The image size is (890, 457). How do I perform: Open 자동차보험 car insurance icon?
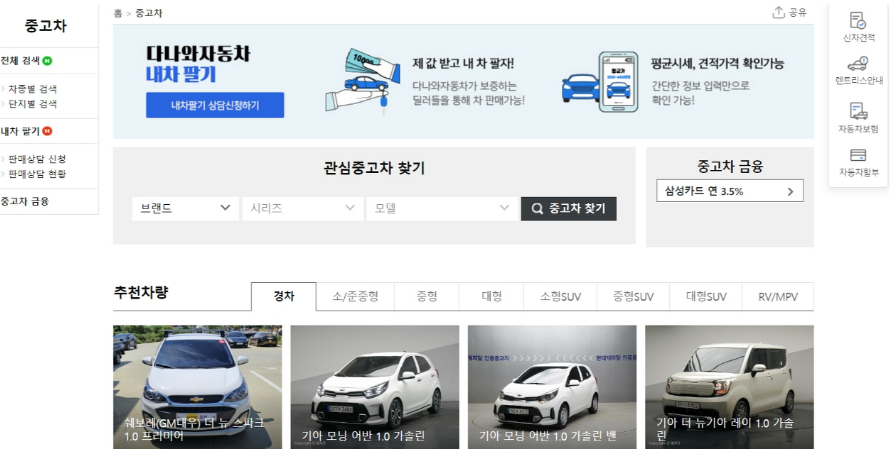point(858,111)
